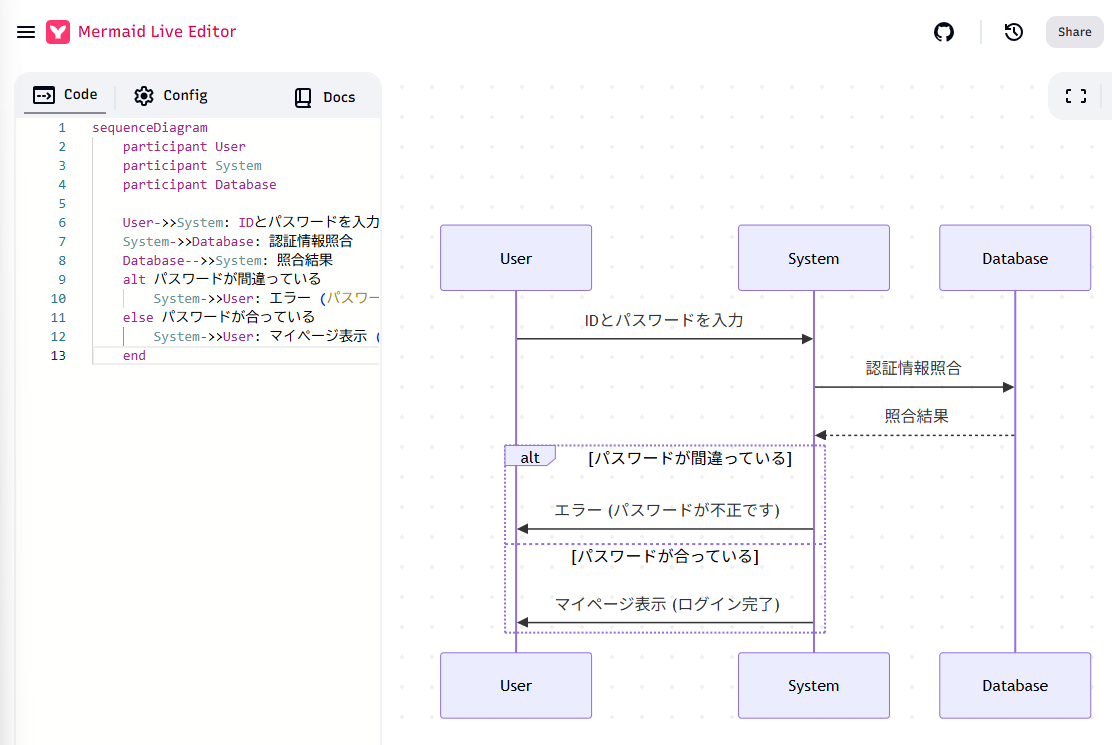Click the bottom System participant box
Image resolution: width=1112 pixels, height=745 pixels.
pos(813,686)
